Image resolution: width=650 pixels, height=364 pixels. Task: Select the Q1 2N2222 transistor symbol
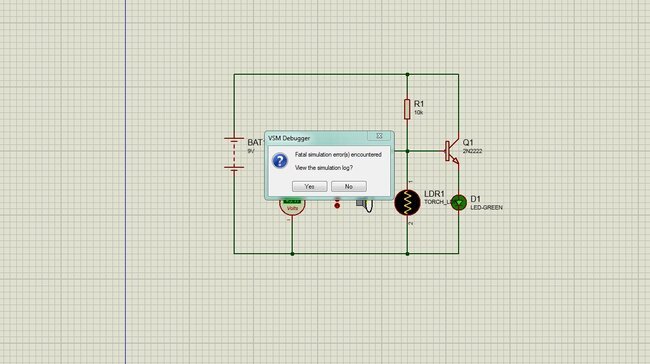click(452, 151)
